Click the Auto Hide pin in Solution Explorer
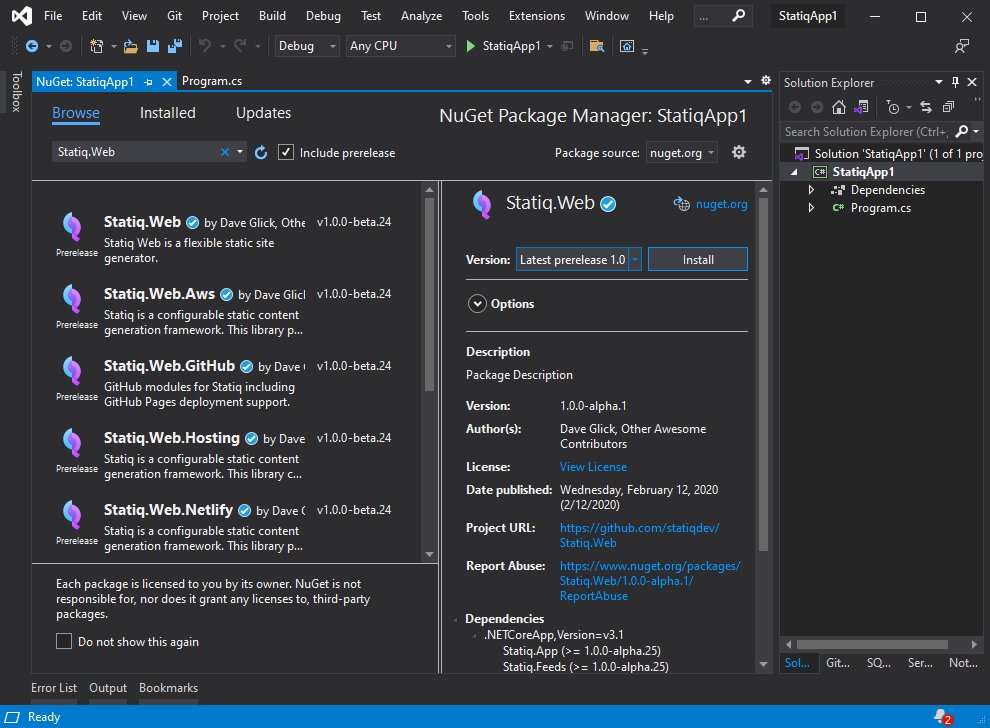This screenshot has width=990, height=728. pyautogui.click(x=955, y=82)
